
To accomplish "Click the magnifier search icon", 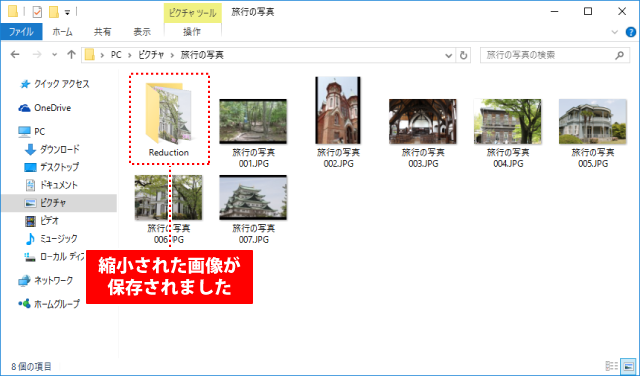I will pos(620,55).
